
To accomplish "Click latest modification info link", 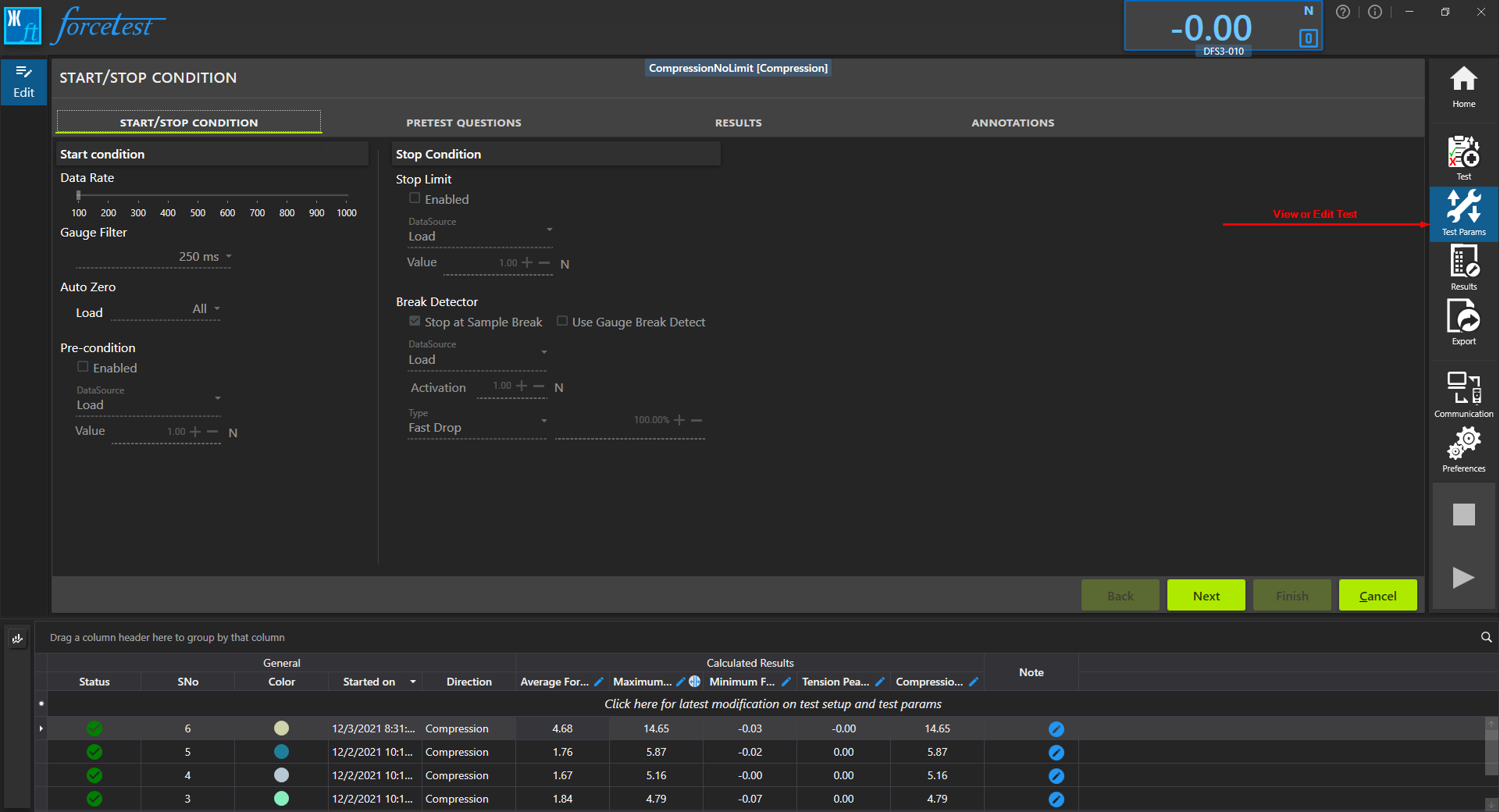I will 773,704.
